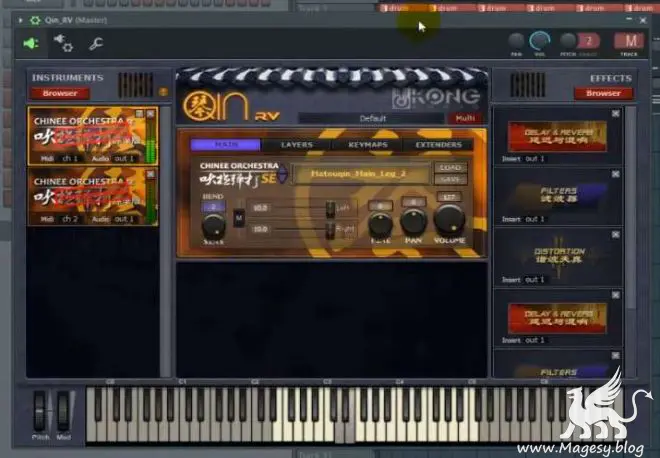Switch to the LAYERS tab
Image resolution: width=660 pixels, height=458 pixels.
point(297,145)
